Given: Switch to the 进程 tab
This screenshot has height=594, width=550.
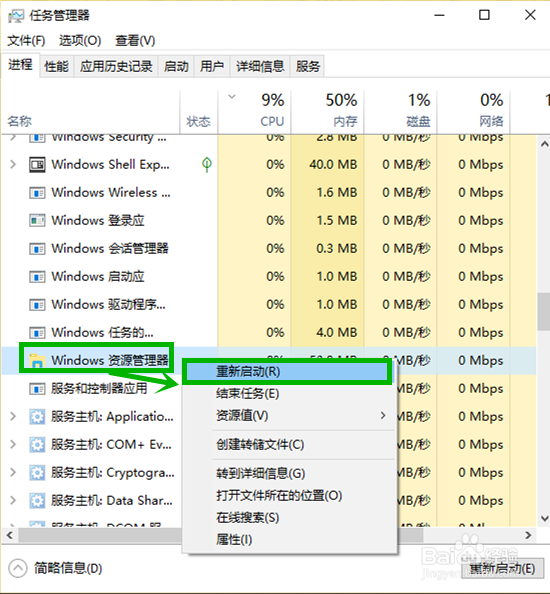Looking at the screenshot, I should pyautogui.click(x=20, y=65).
